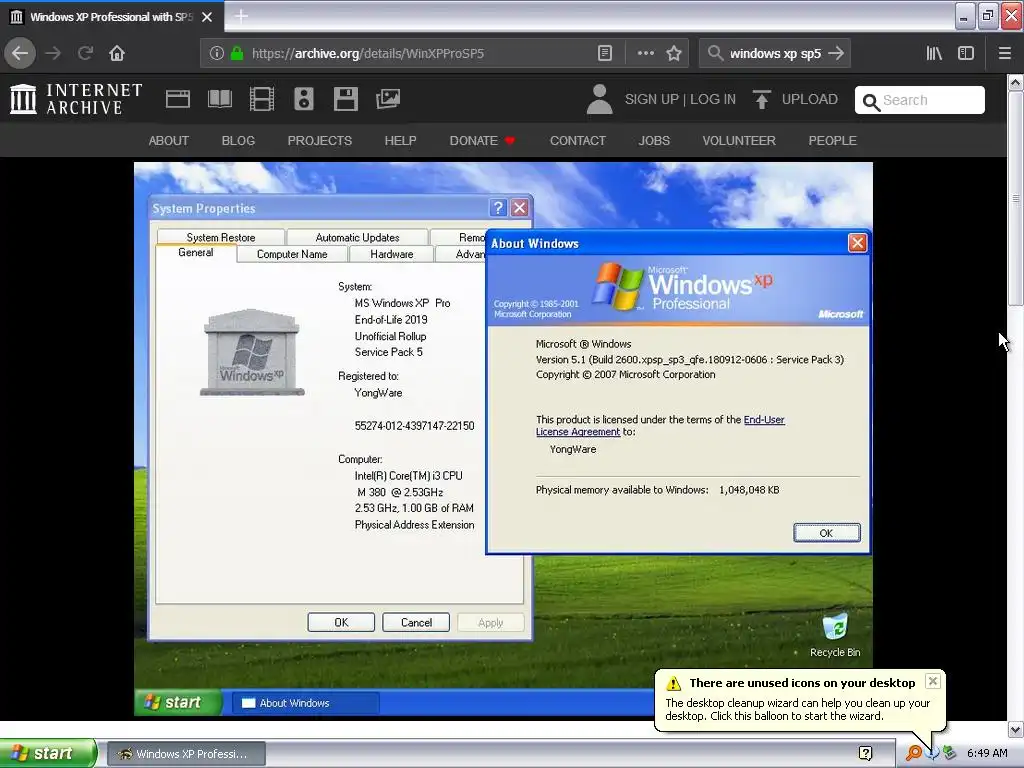Screen dimensions: 1024x768
Task: Click the magnifier tray icon in taskbar
Action: pos(914,754)
